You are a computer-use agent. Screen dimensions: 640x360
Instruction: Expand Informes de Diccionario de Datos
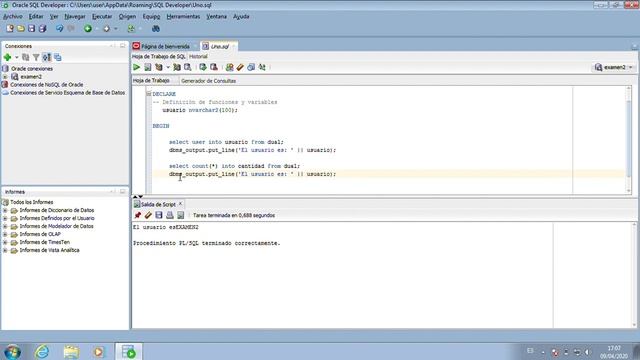[x=5, y=210]
